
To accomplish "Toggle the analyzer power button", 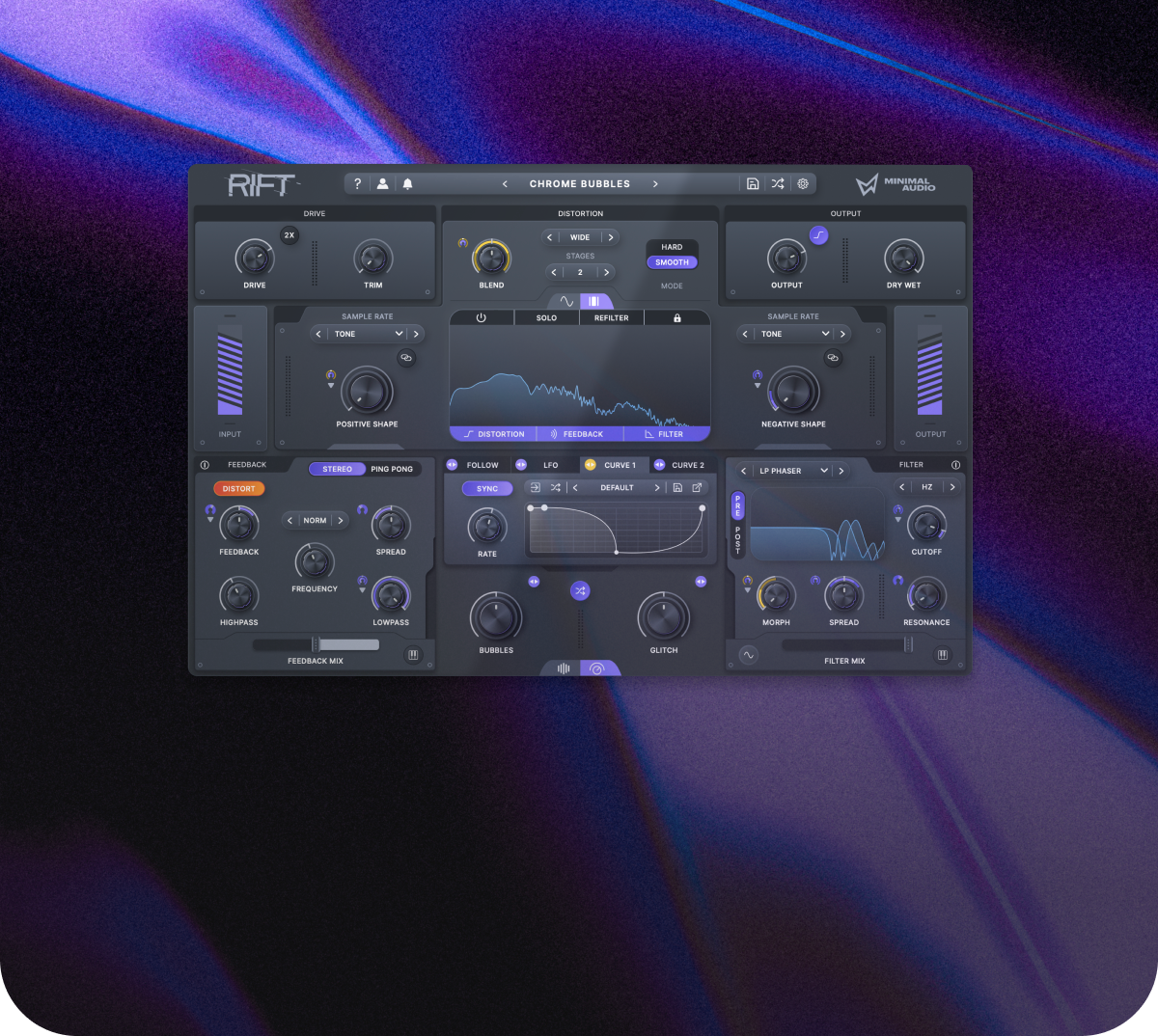I will pos(482,317).
